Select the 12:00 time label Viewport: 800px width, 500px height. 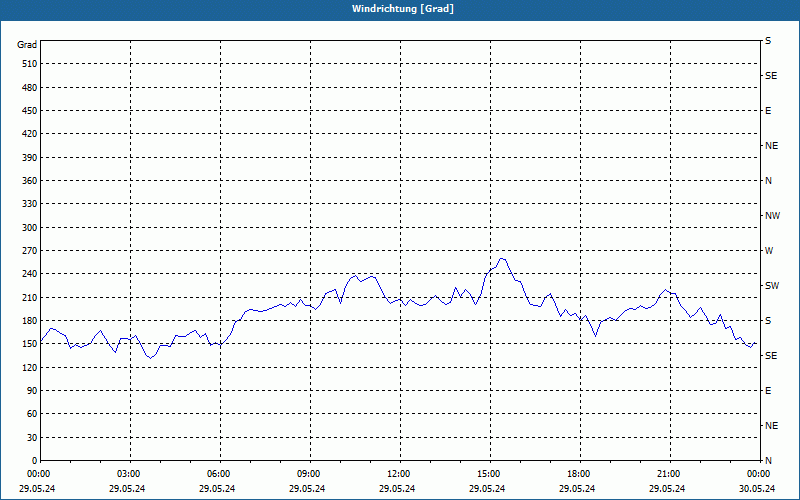(399, 473)
